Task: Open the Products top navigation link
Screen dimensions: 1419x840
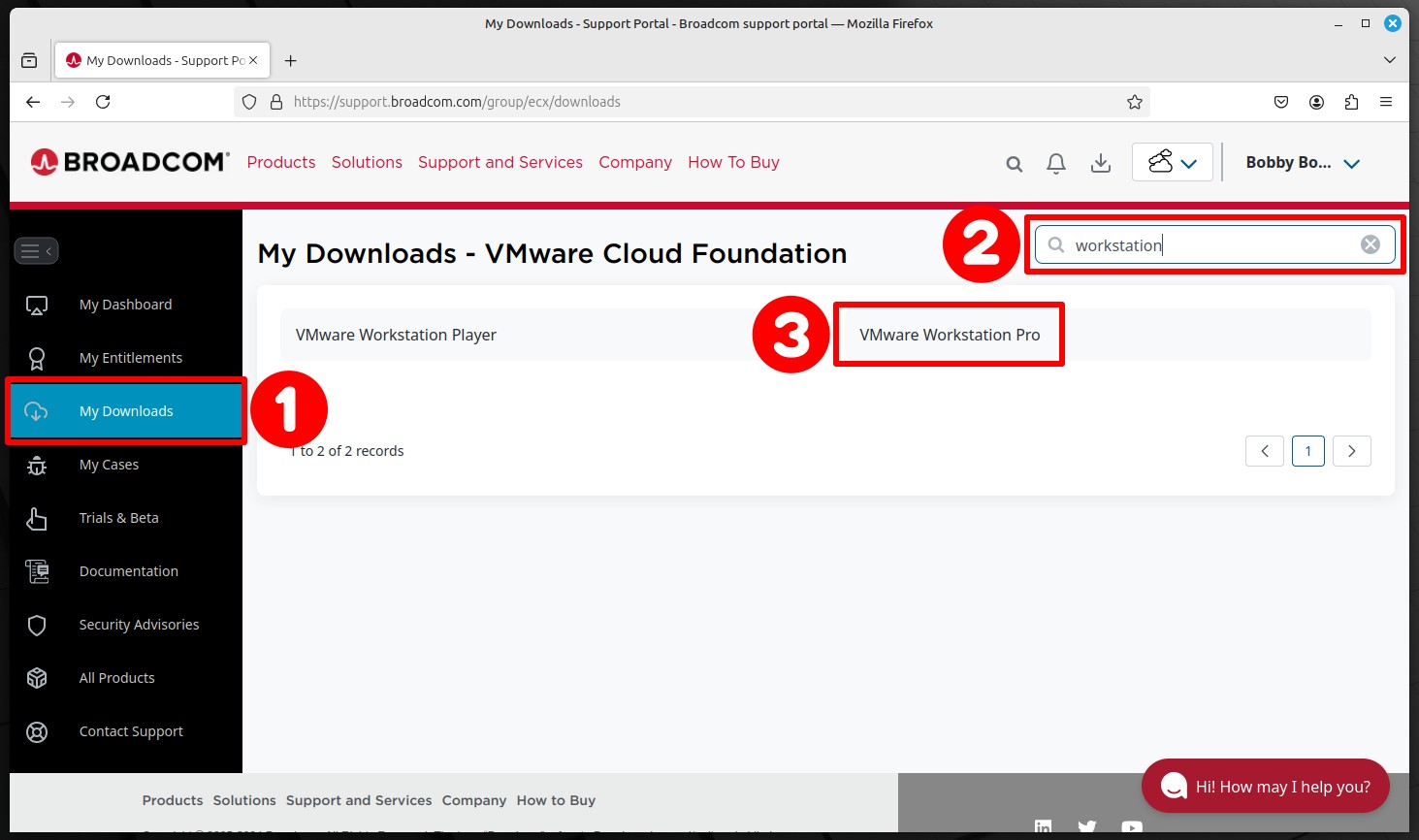Action: (281, 162)
